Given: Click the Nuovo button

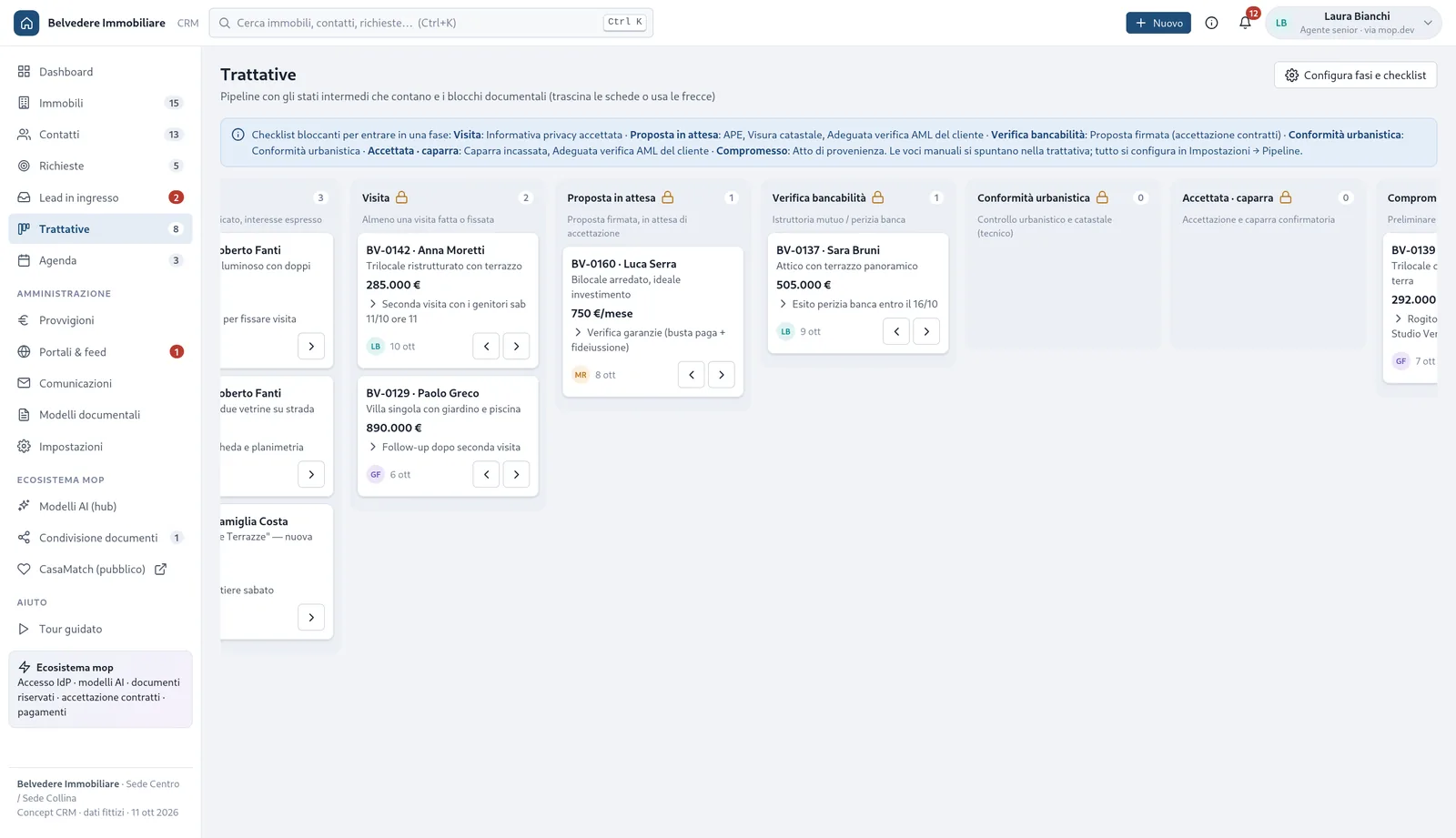Looking at the screenshot, I should tap(1158, 23).
